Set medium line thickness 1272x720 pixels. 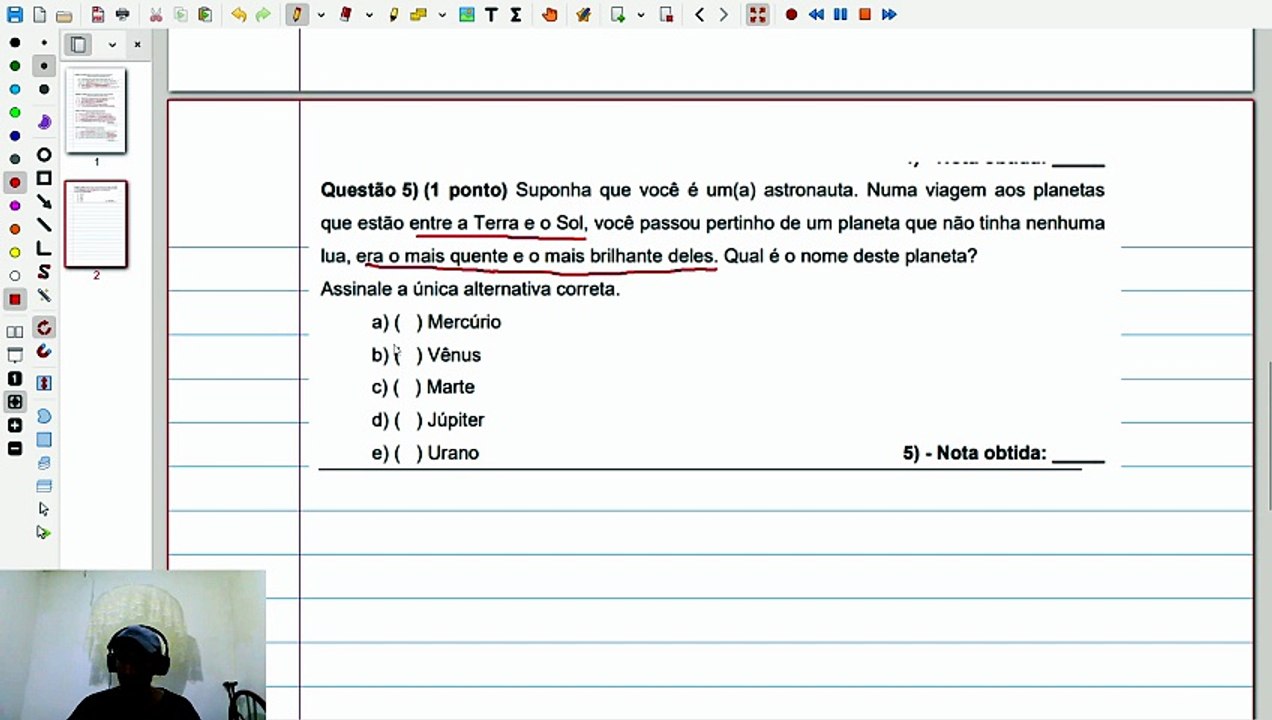(44, 66)
